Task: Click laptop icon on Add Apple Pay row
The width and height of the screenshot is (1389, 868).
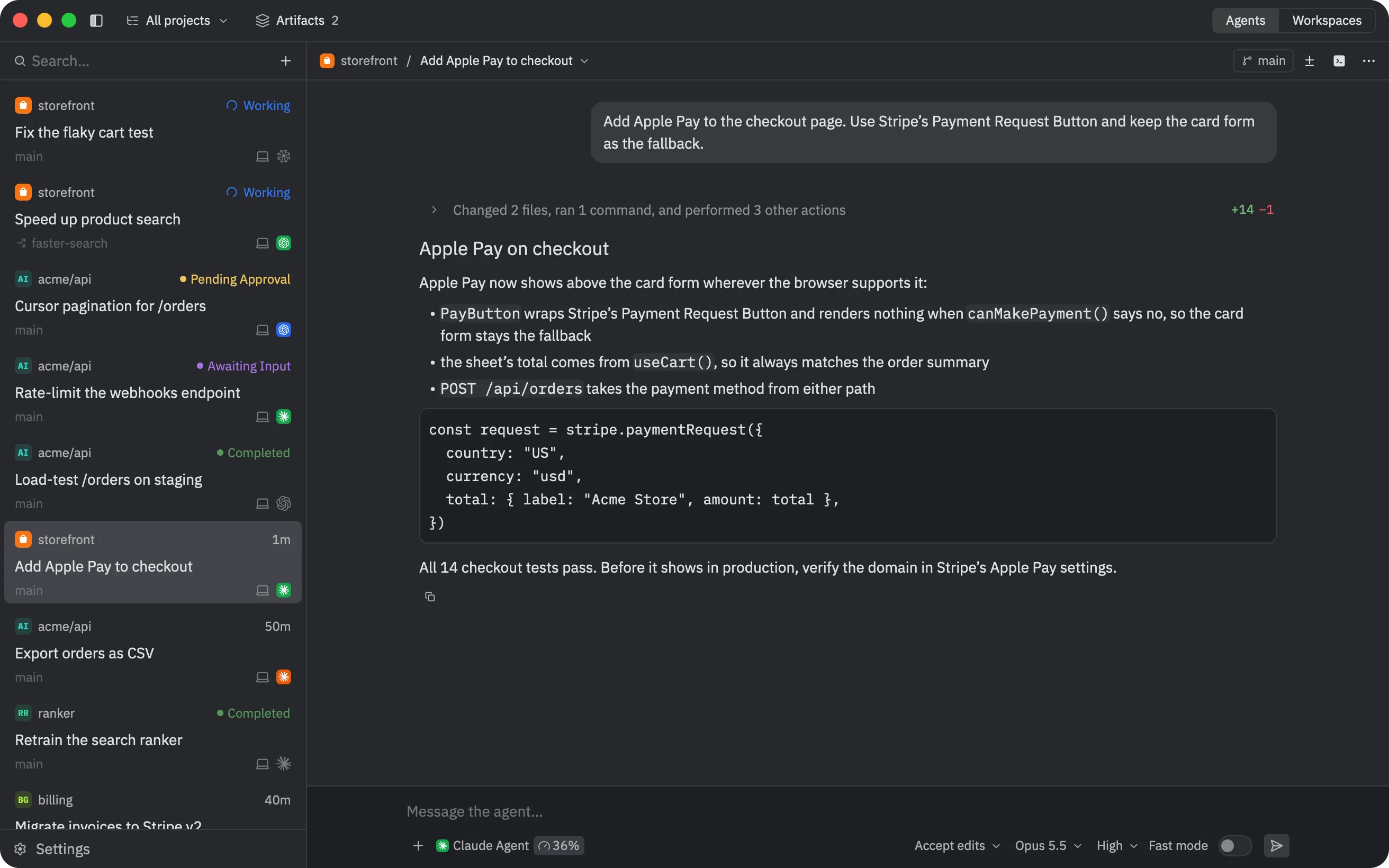Action: (263, 590)
